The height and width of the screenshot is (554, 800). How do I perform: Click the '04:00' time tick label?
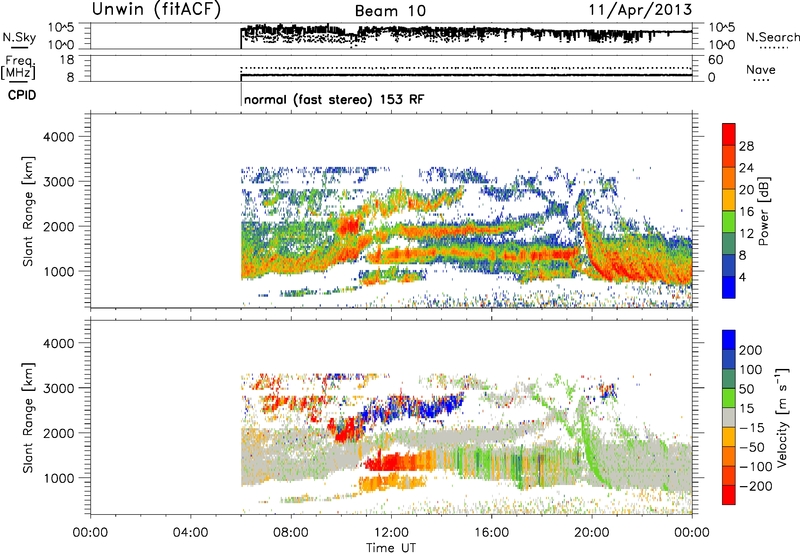pyautogui.click(x=190, y=533)
